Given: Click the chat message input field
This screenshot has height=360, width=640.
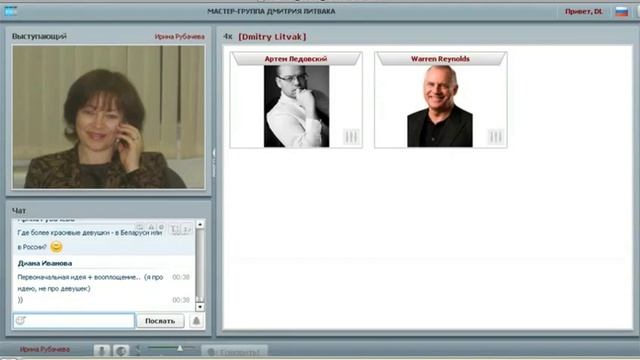Looking at the screenshot, I should pyautogui.click(x=73, y=321).
